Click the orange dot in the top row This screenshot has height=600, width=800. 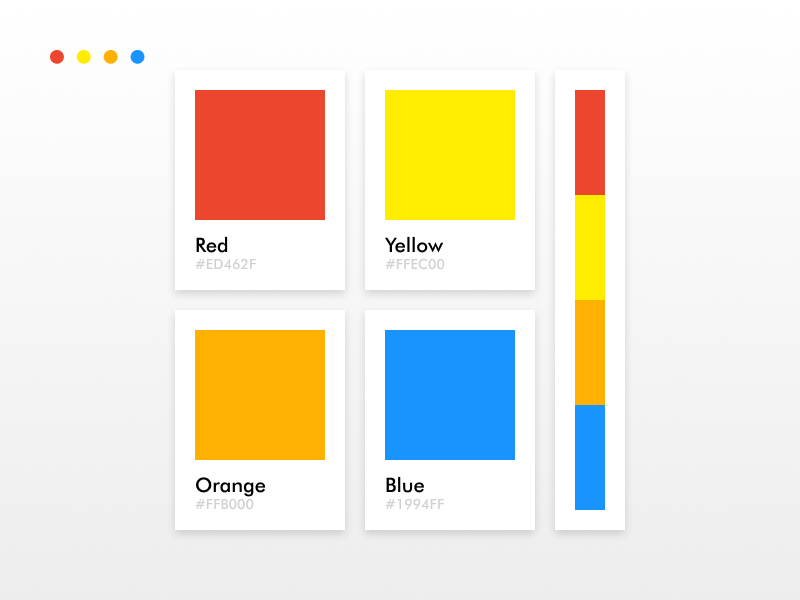(111, 57)
